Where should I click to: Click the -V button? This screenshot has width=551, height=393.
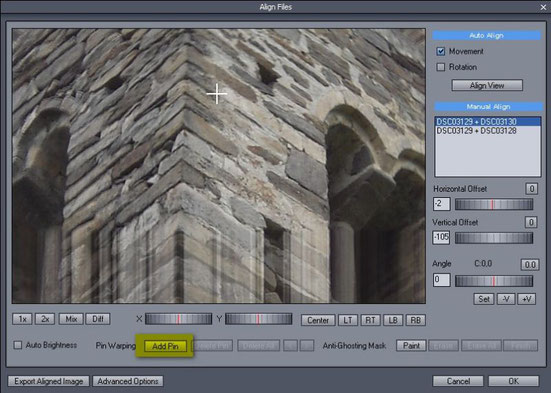tap(506, 299)
